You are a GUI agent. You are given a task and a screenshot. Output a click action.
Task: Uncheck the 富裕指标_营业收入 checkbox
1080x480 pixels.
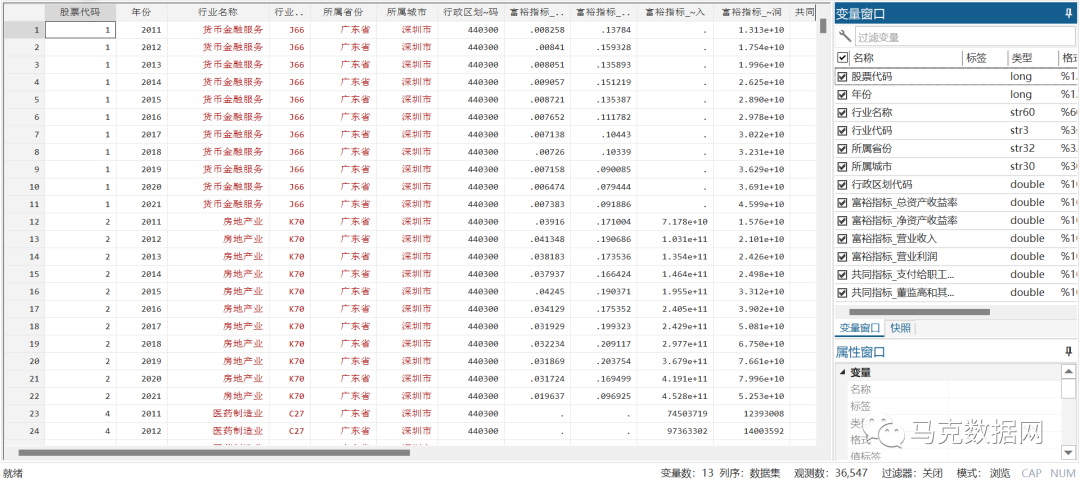point(842,238)
